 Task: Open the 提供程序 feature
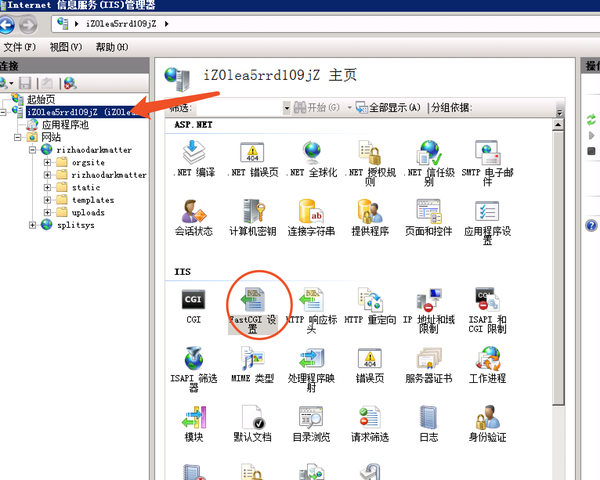(x=370, y=217)
